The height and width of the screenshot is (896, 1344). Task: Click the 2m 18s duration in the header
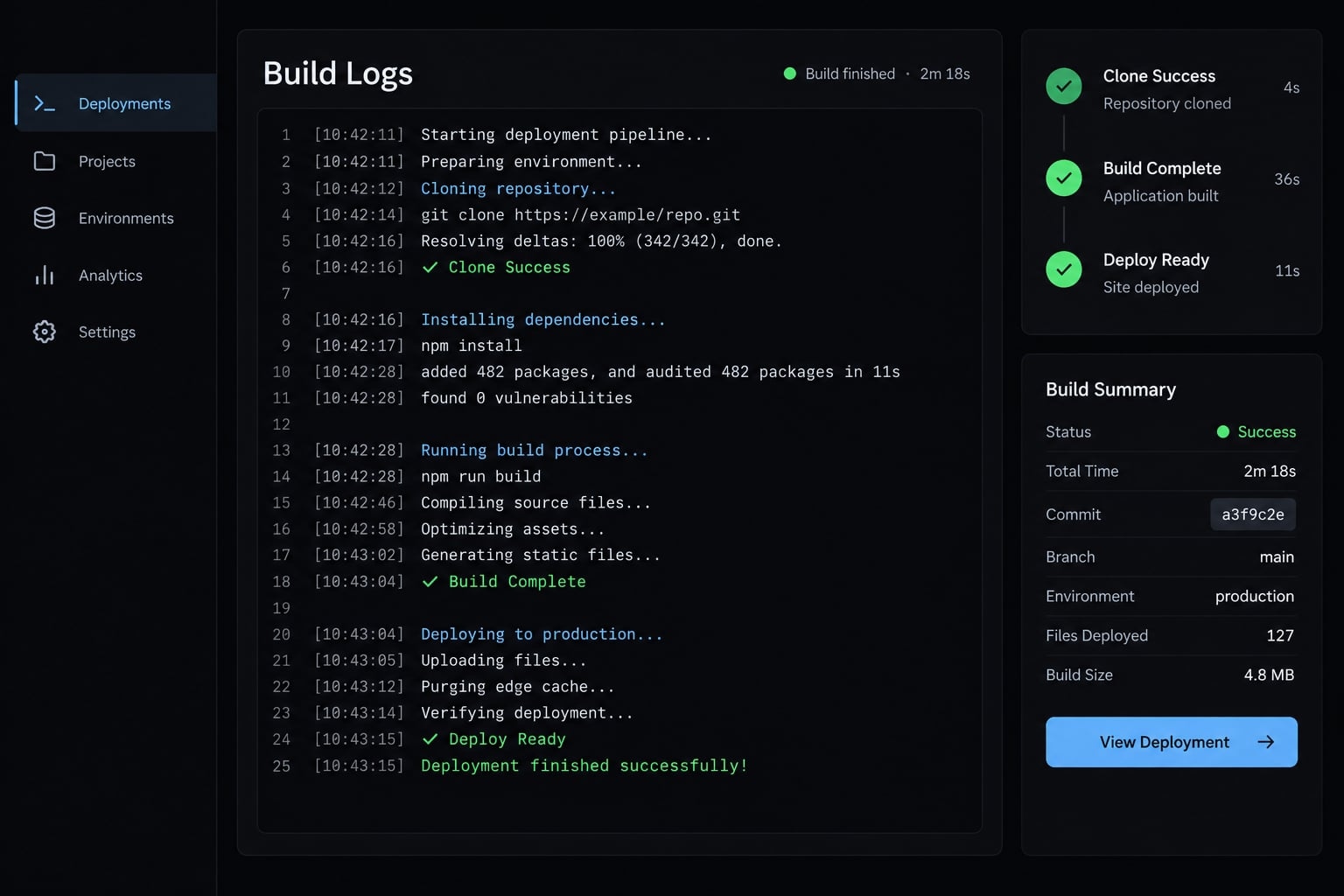pyautogui.click(x=945, y=73)
